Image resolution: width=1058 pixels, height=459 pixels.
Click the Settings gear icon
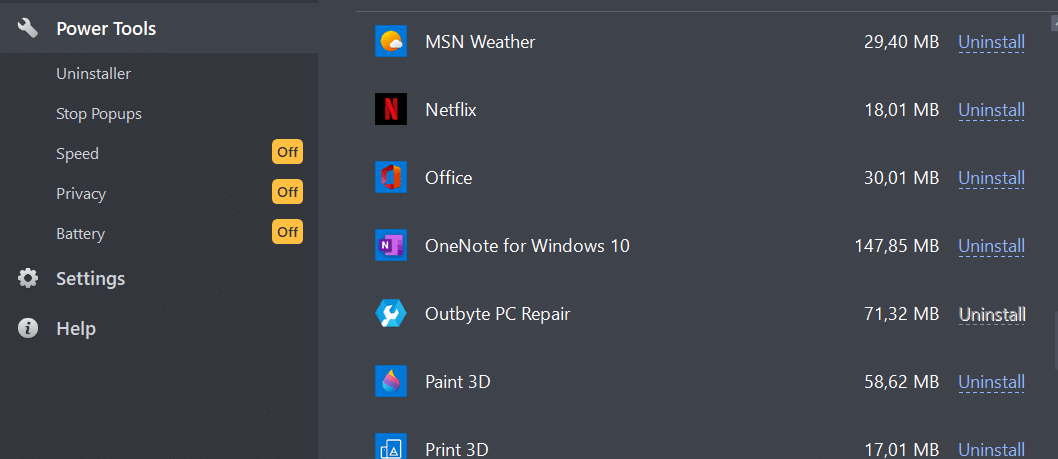(x=28, y=278)
